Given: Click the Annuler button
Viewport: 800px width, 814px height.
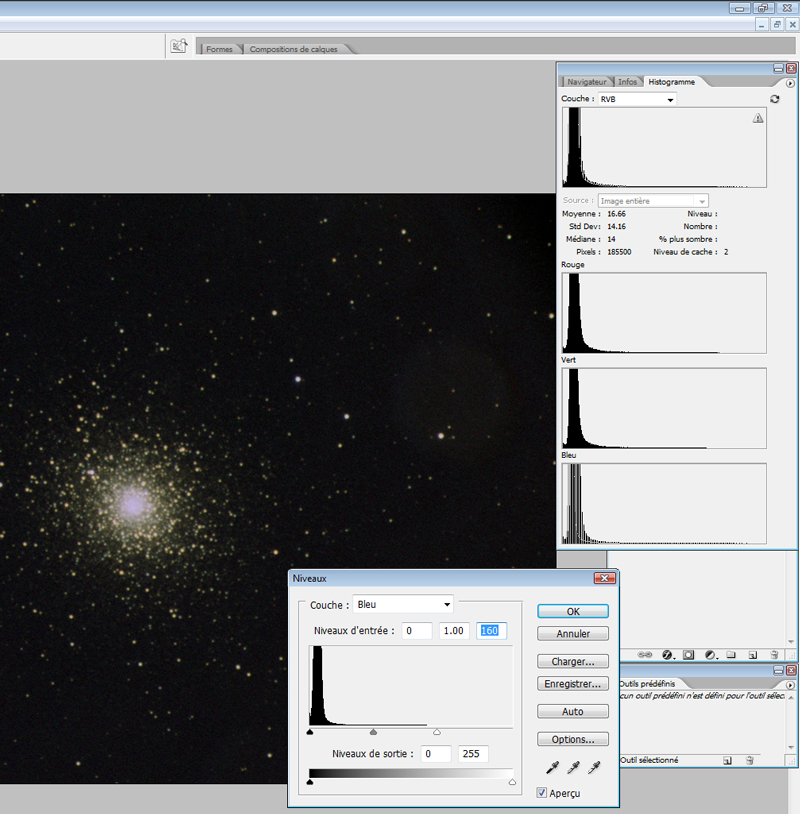Looking at the screenshot, I should tap(572, 633).
